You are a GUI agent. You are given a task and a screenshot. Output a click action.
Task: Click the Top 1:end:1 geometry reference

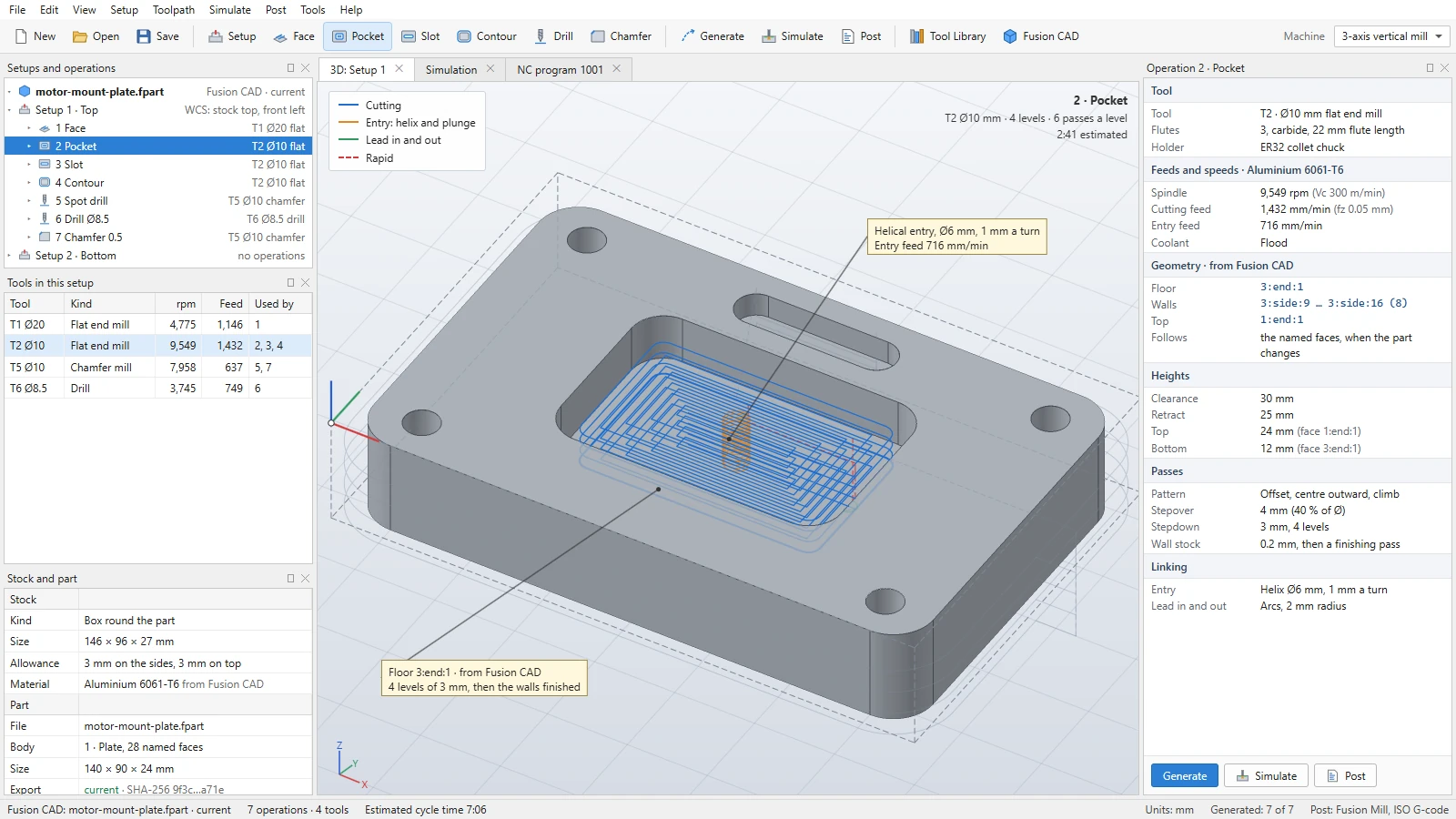[1281, 320]
